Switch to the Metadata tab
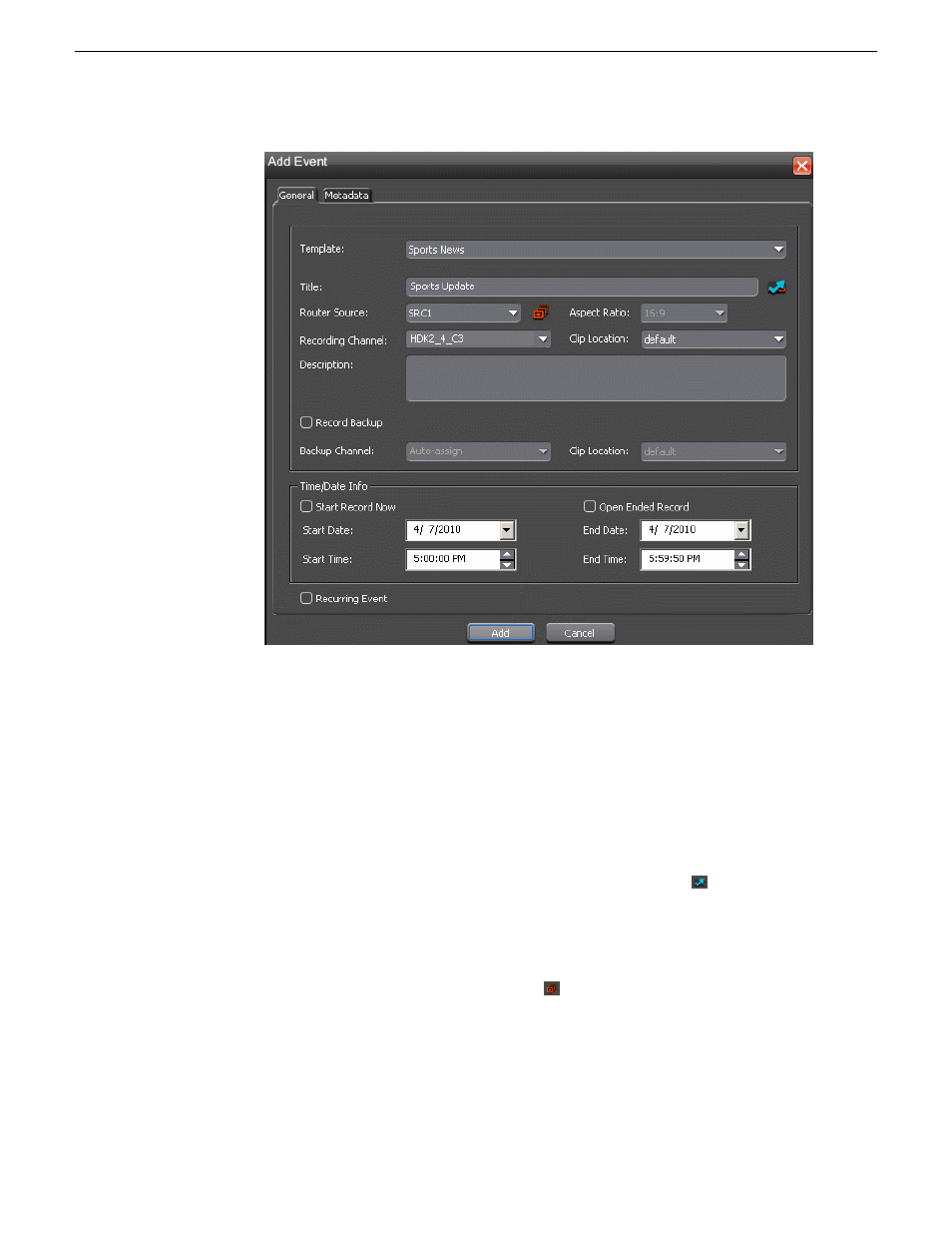952x1233 pixels. [346, 195]
